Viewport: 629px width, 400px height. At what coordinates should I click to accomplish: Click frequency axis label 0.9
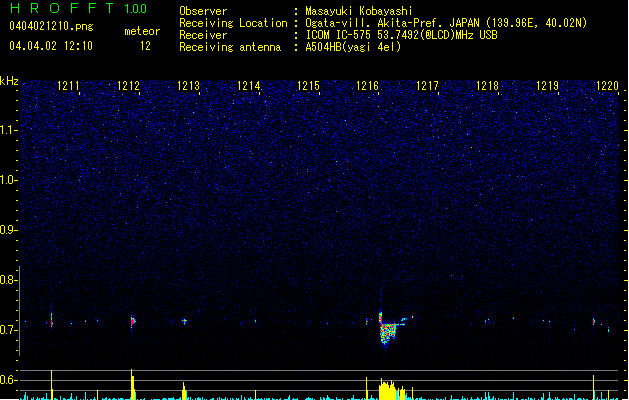coord(9,230)
